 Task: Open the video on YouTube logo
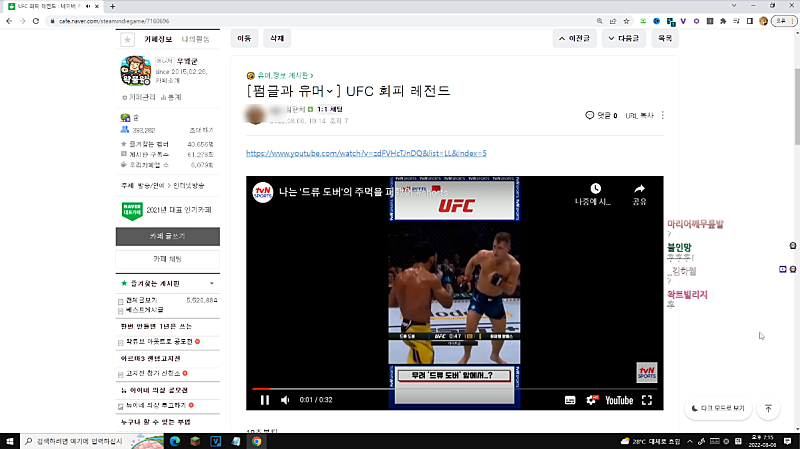click(x=619, y=400)
